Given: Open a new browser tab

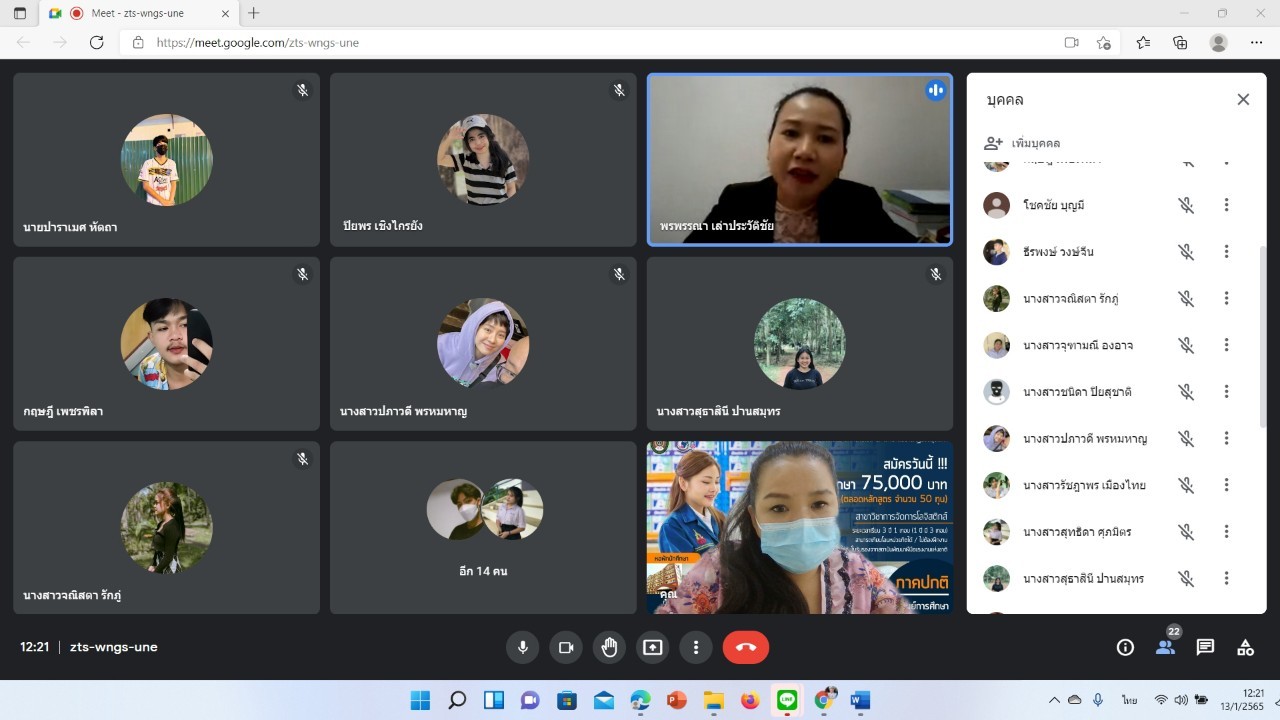Looking at the screenshot, I should [254, 13].
